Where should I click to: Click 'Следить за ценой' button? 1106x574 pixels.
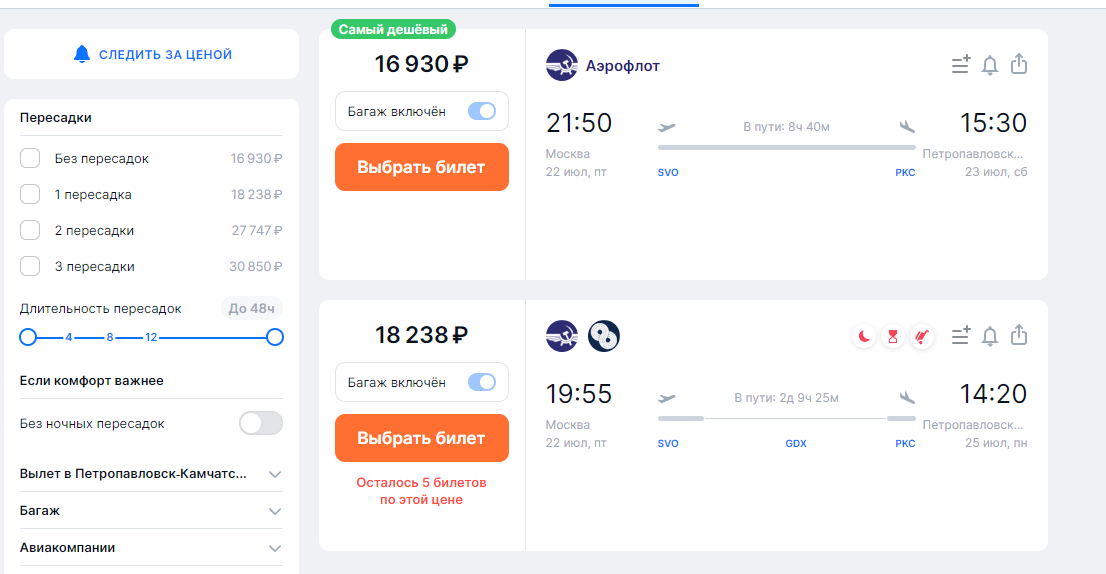[x=152, y=54]
